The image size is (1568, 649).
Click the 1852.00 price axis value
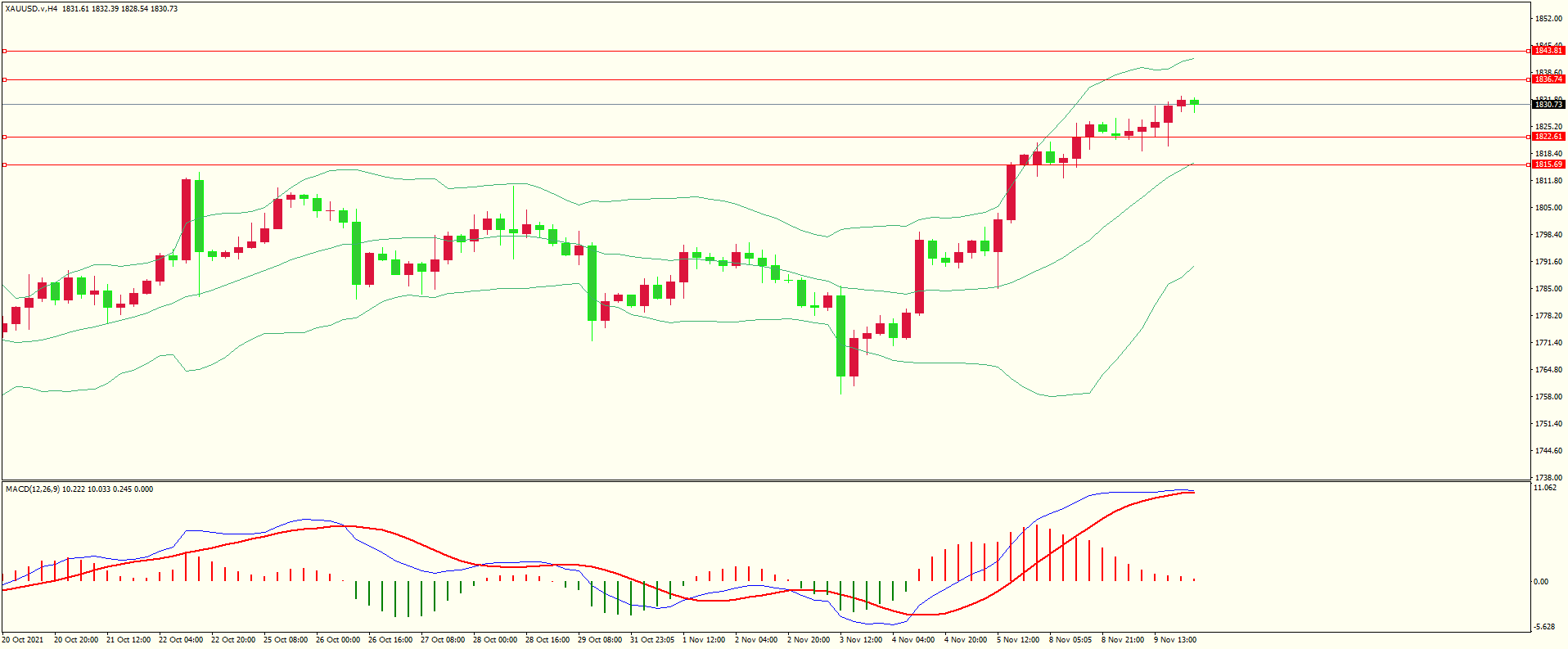point(1548,19)
